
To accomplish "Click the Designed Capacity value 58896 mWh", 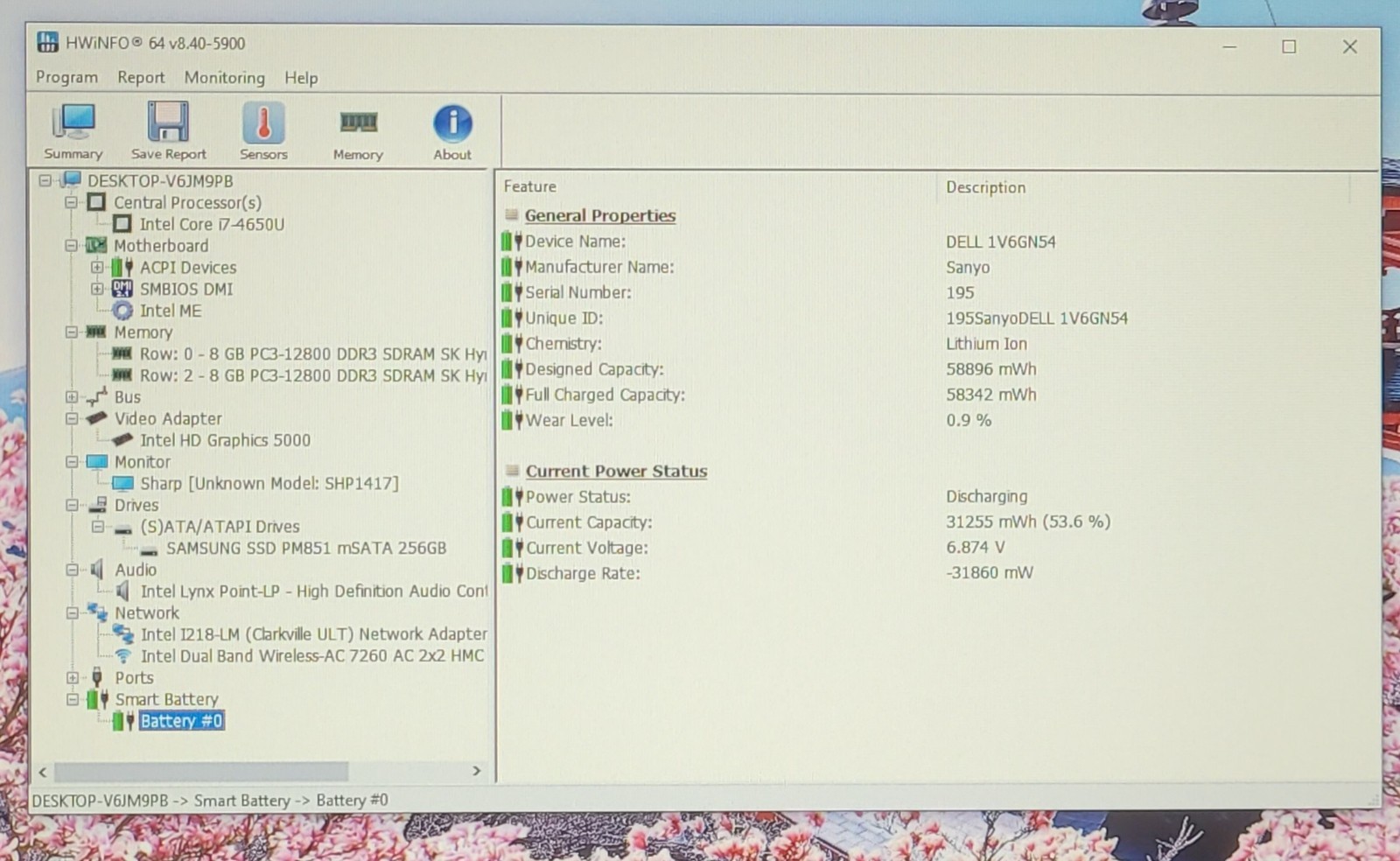I will [990, 369].
